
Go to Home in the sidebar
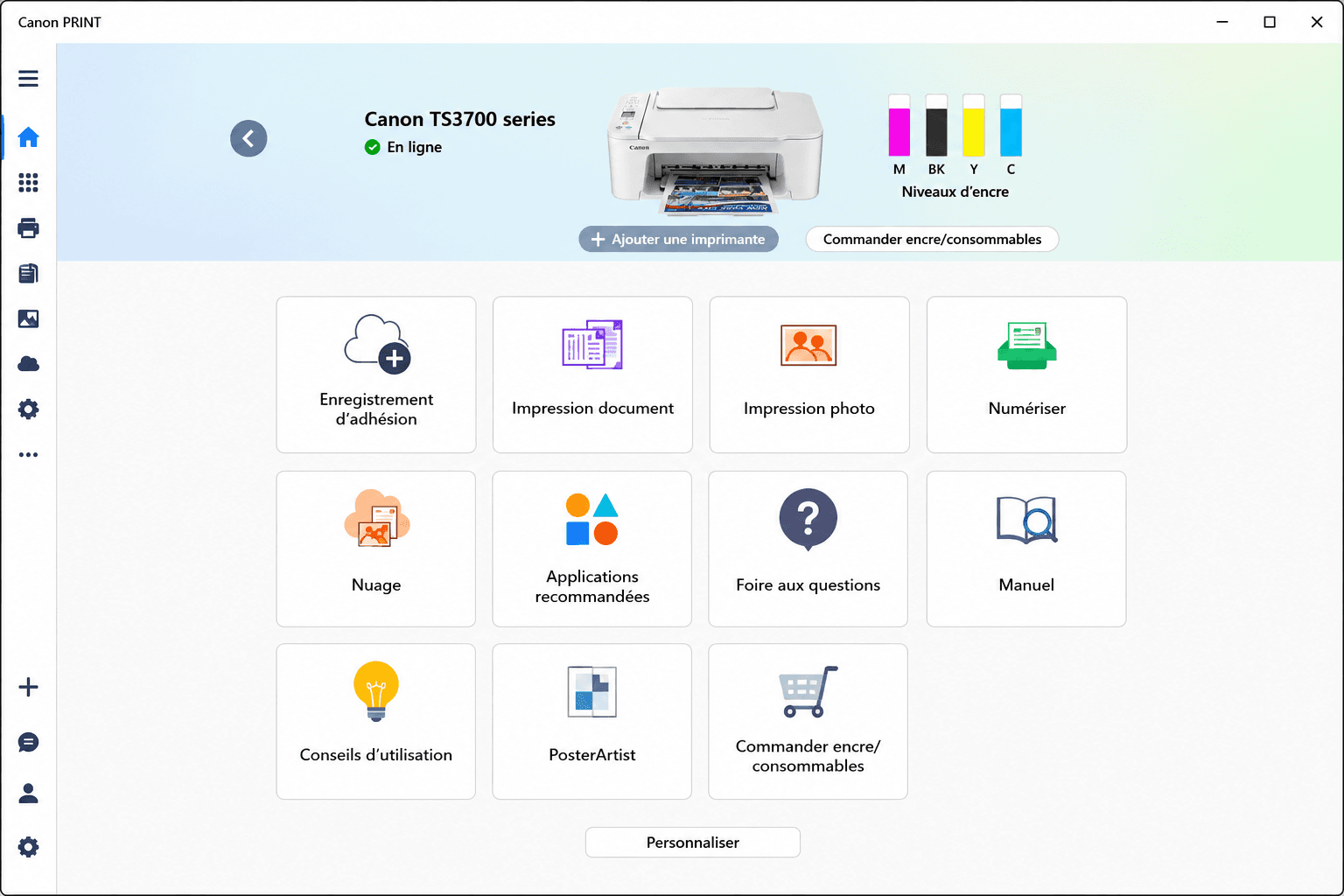28,137
